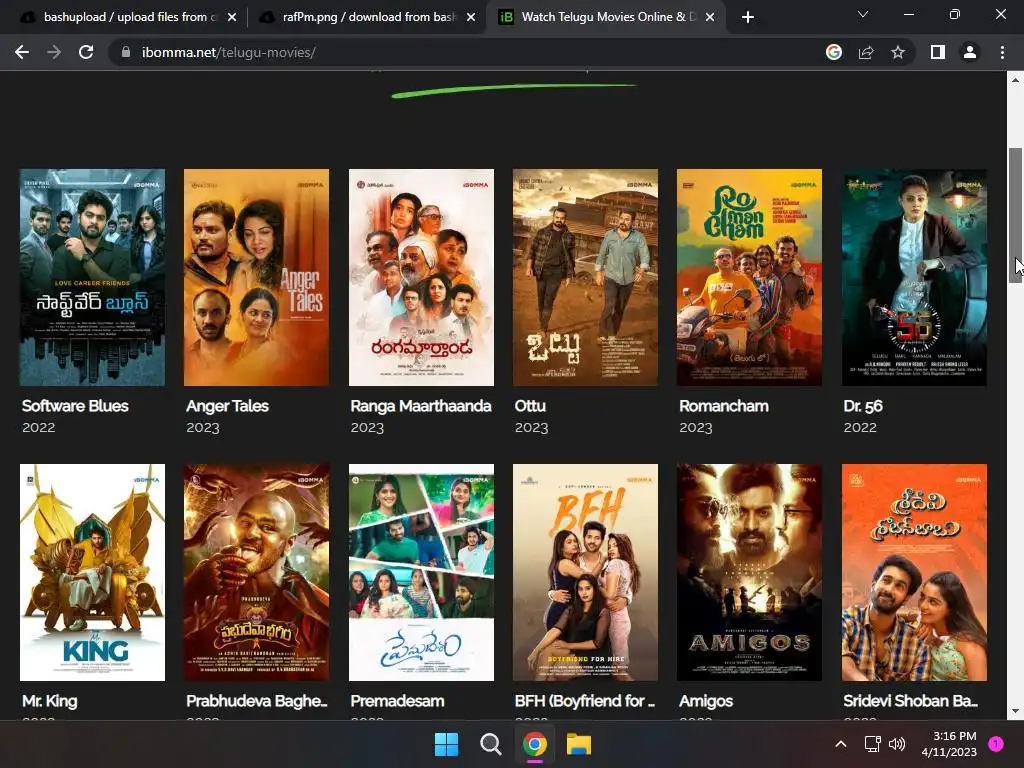This screenshot has height=768, width=1024.
Task: Click the Amigos title text
Action: (706, 701)
